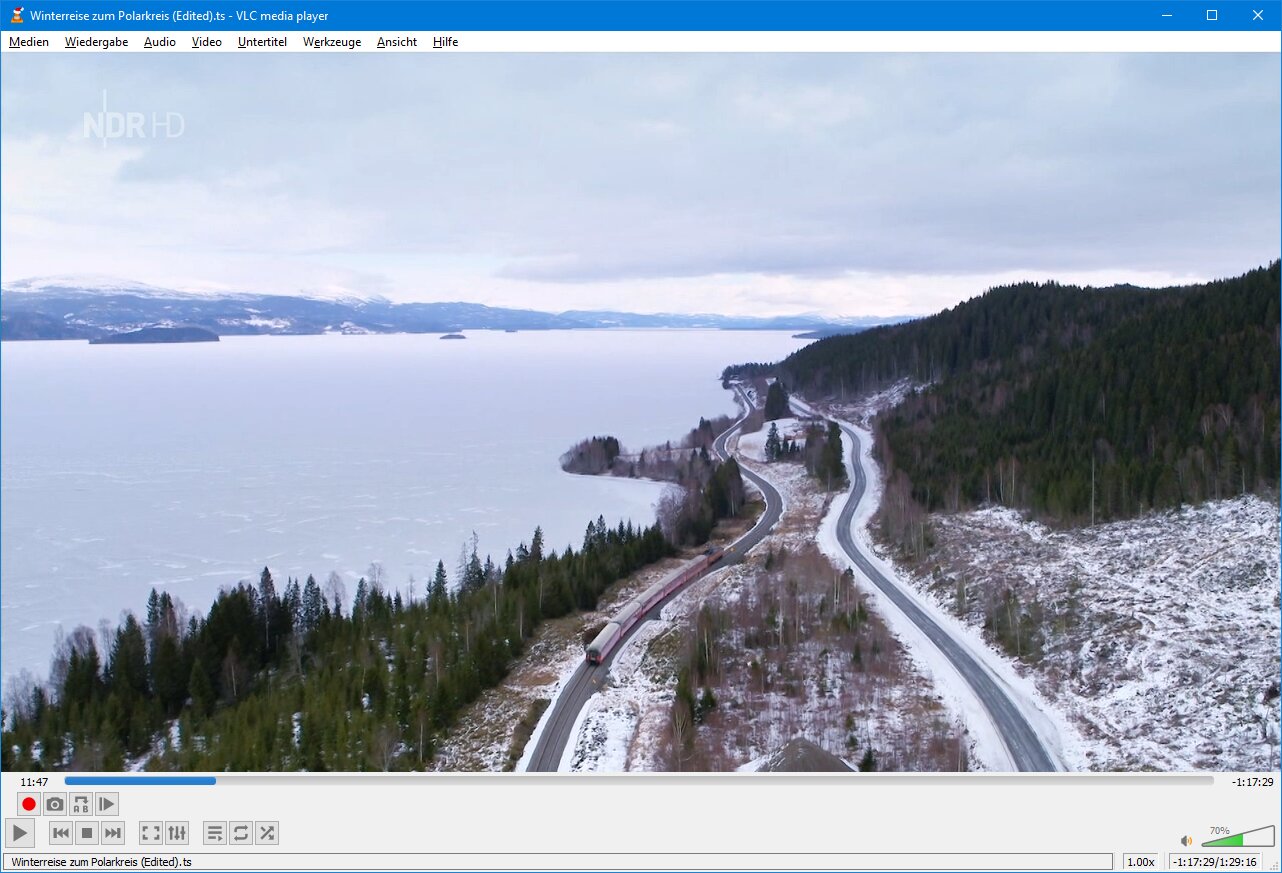Stop playback with the stop button
Image resolution: width=1282 pixels, height=873 pixels.
pos(87,833)
